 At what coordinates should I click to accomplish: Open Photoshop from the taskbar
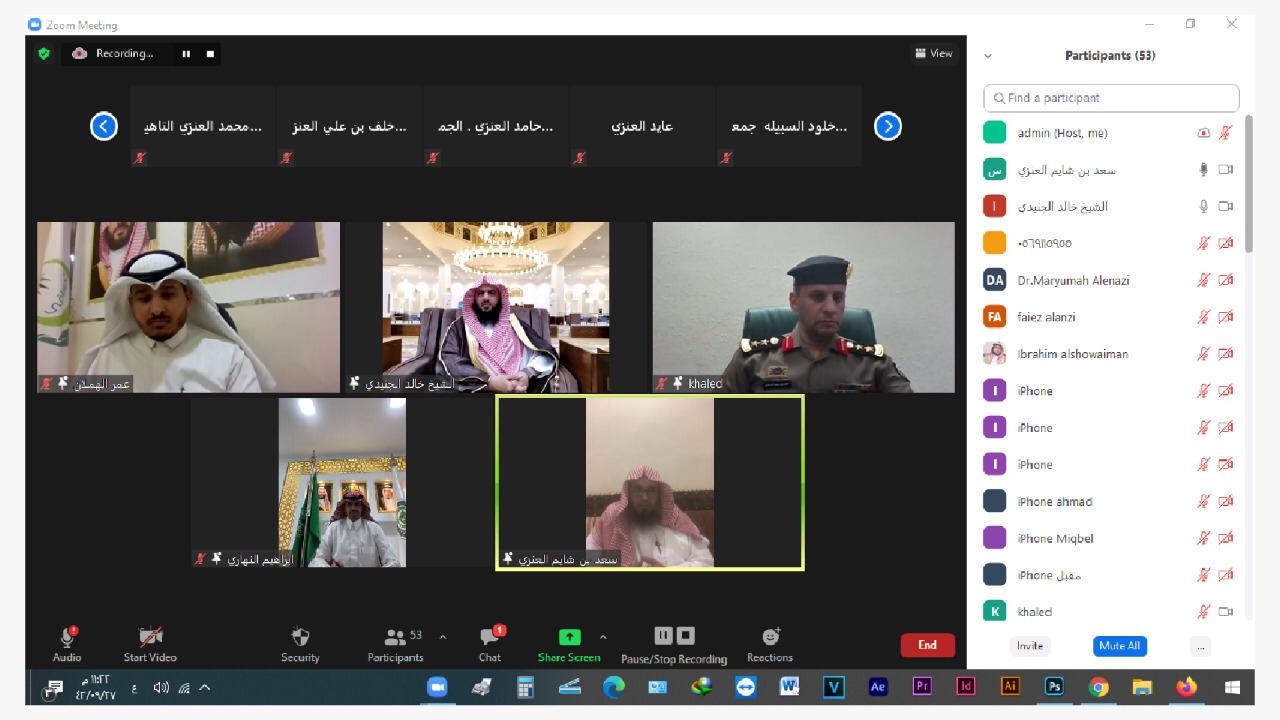coord(1054,687)
